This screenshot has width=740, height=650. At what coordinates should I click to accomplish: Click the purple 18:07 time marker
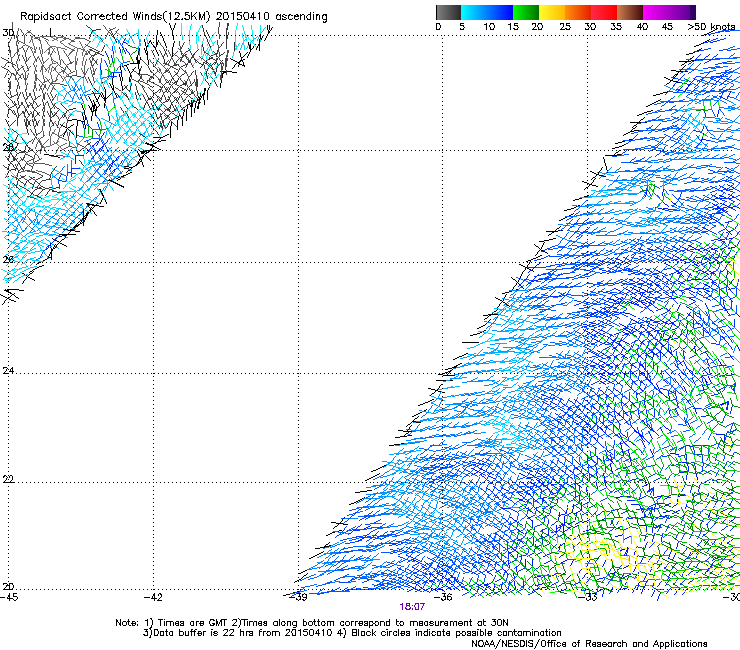412,607
